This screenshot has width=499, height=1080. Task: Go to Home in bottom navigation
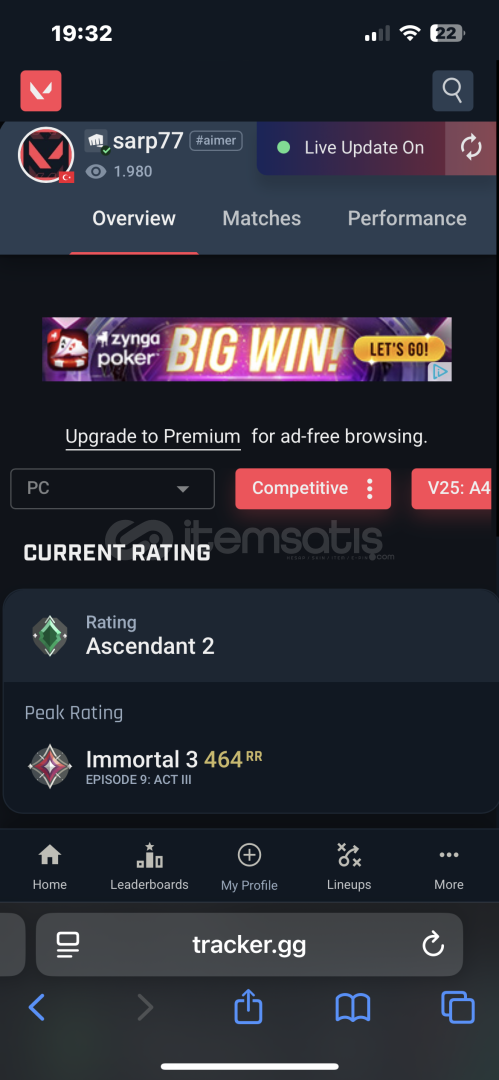point(50,867)
